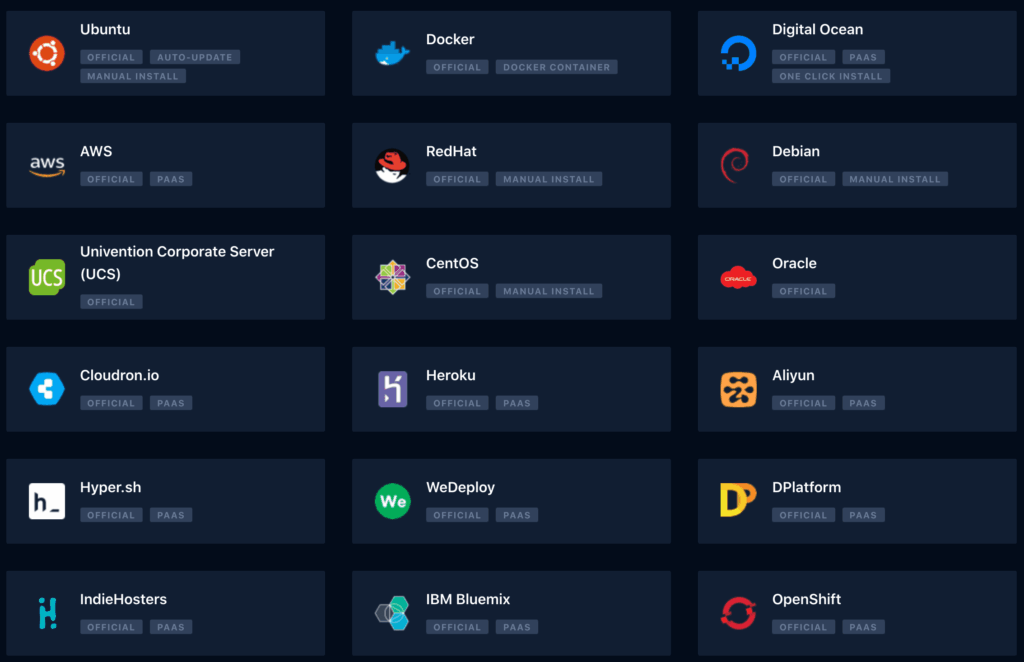Select the RedHat logo icon
The height and width of the screenshot is (662, 1024).
click(392, 165)
